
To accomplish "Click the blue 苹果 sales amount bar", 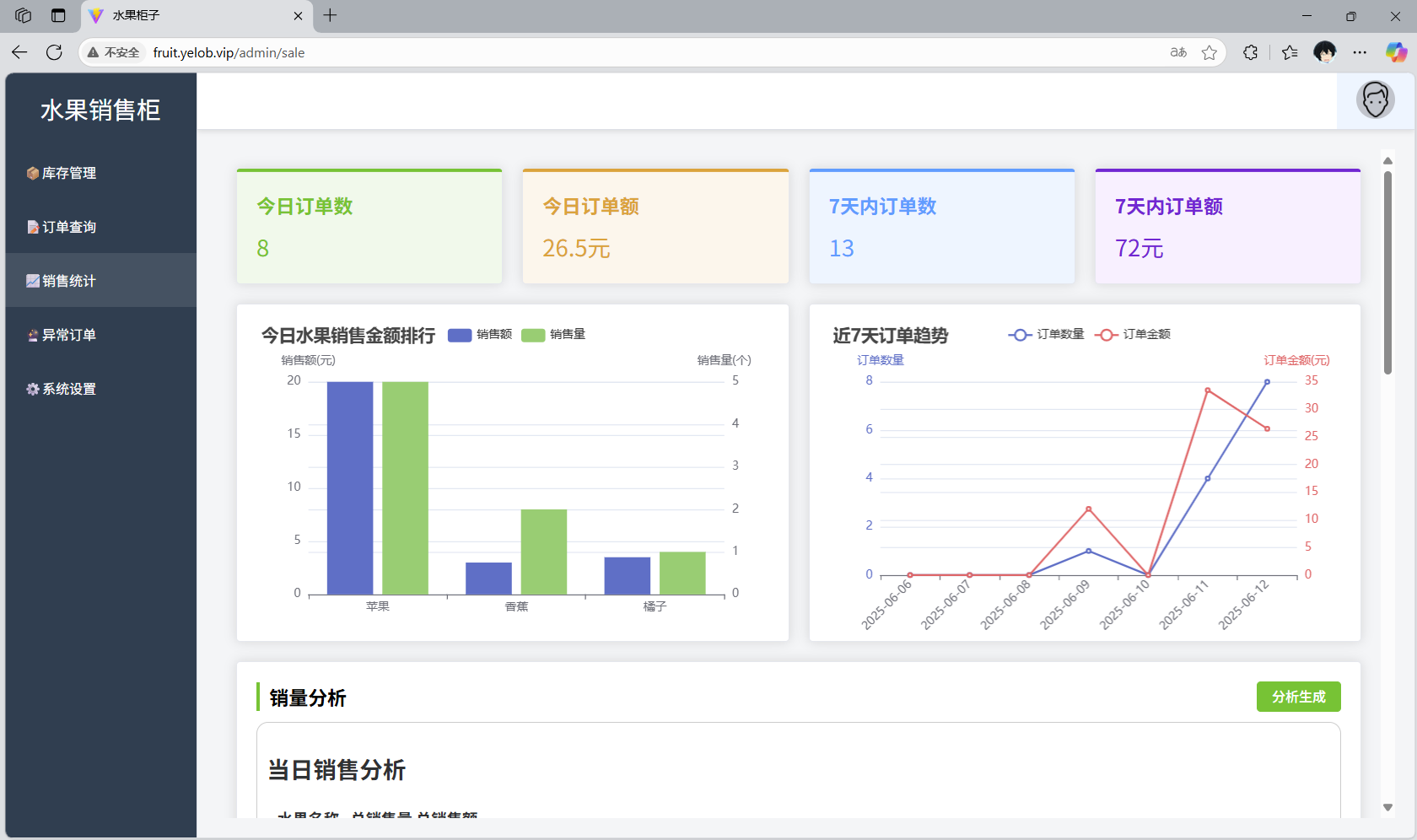I will [x=350, y=487].
